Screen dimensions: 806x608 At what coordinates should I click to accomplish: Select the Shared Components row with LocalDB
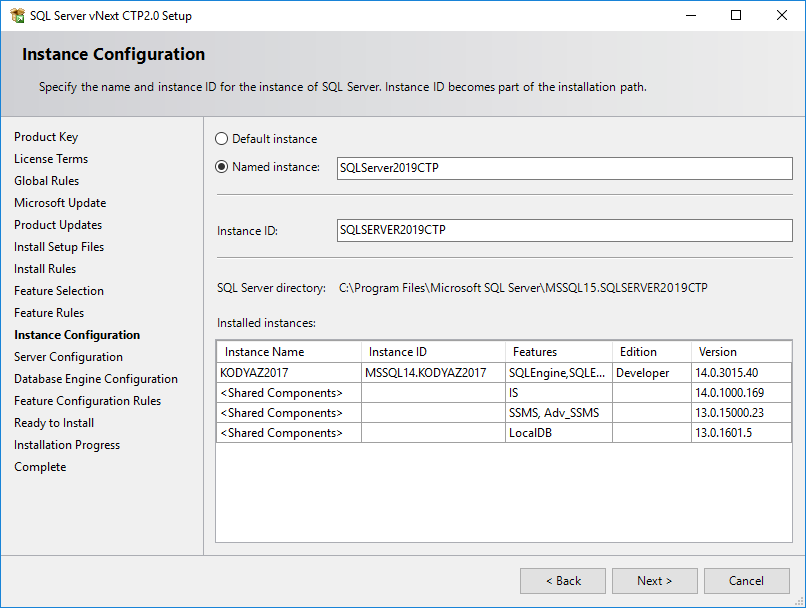(x=504, y=433)
